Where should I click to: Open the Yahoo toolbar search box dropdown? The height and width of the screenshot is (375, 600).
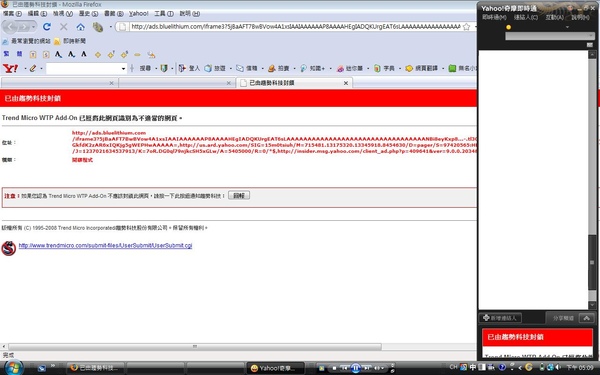(x=123, y=68)
